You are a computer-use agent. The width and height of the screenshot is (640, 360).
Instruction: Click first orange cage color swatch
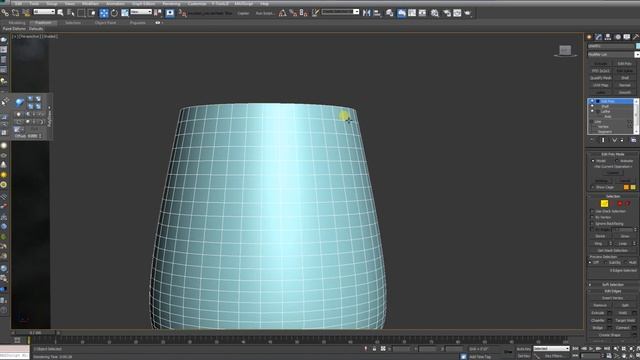pyautogui.click(x=626, y=187)
